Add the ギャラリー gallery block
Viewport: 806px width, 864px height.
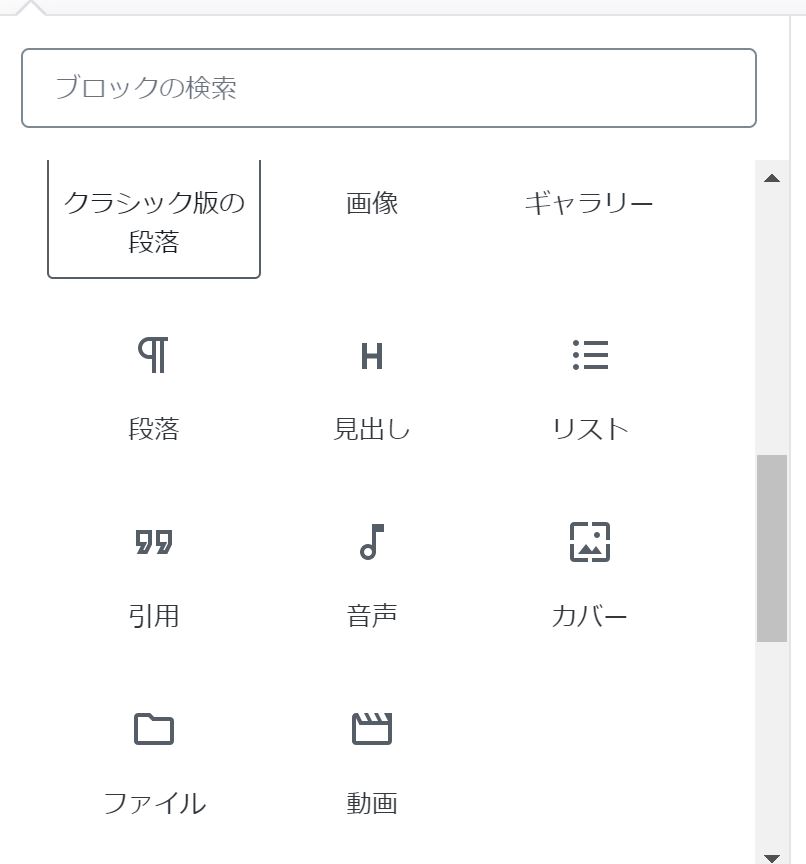(589, 204)
